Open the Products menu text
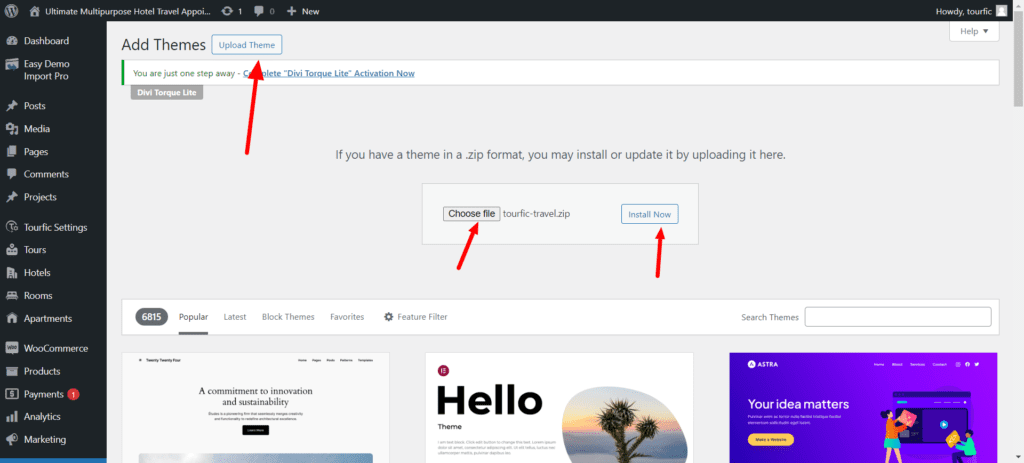Image resolution: width=1024 pixels, height=463 pixels. pyautogui.click(x=42, y=371)
